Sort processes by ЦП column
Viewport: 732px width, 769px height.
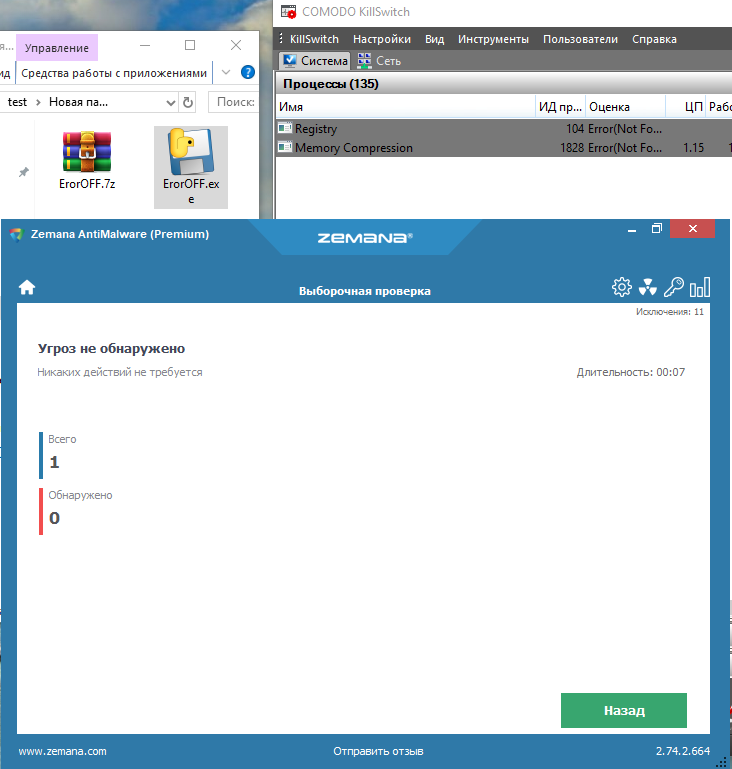pyautogui.click(x=686, y=107)
